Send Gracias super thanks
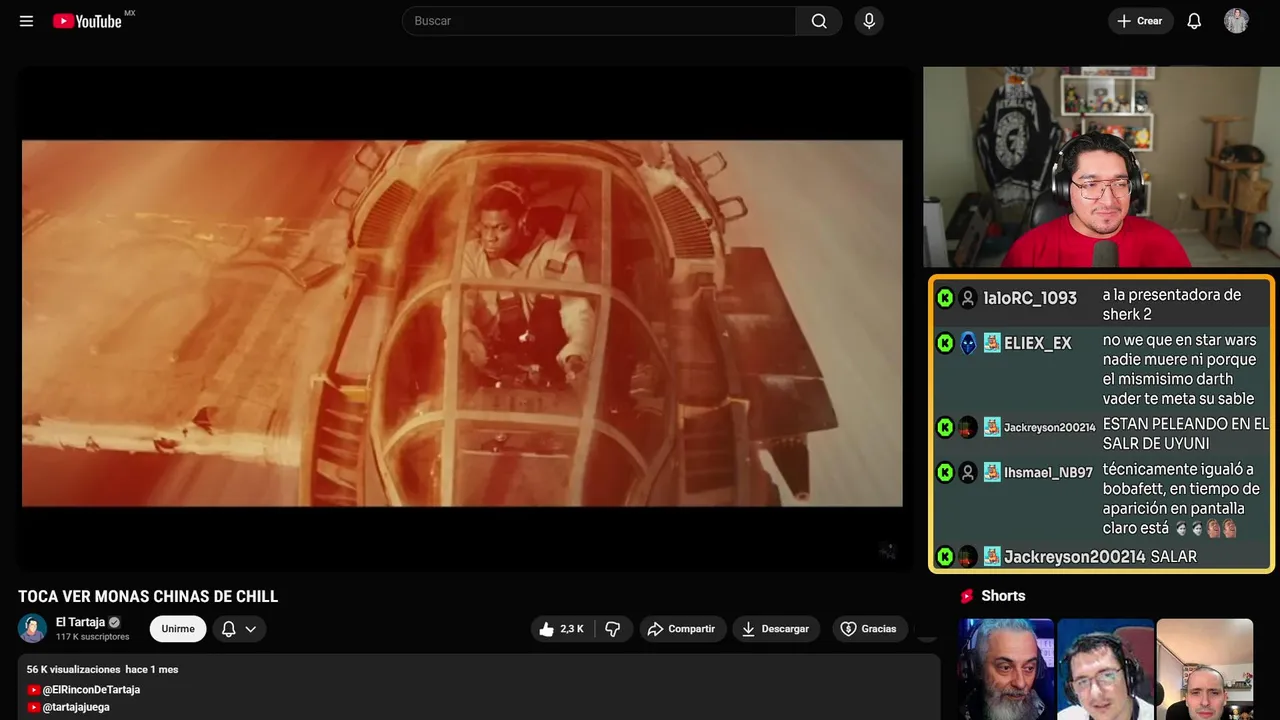 coord(868,629)
